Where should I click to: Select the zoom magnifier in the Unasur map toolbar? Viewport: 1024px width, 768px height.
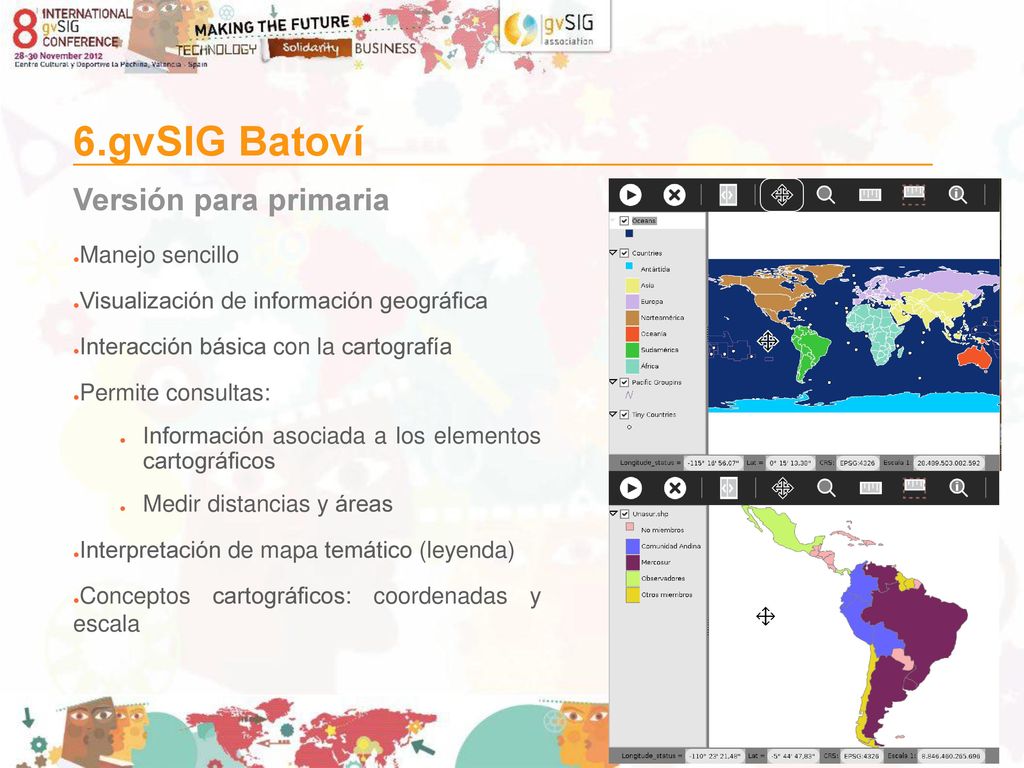coord(826,488)
